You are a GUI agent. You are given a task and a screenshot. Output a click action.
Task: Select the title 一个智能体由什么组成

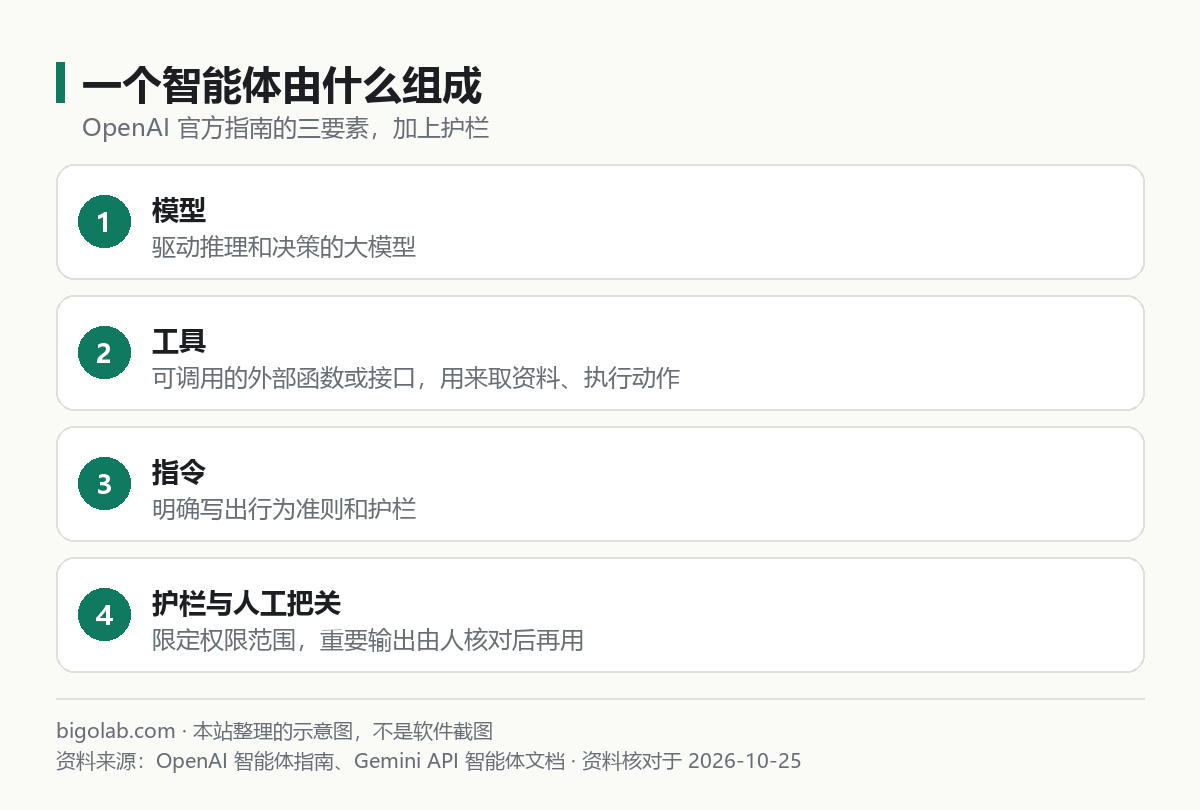point(282,86)
